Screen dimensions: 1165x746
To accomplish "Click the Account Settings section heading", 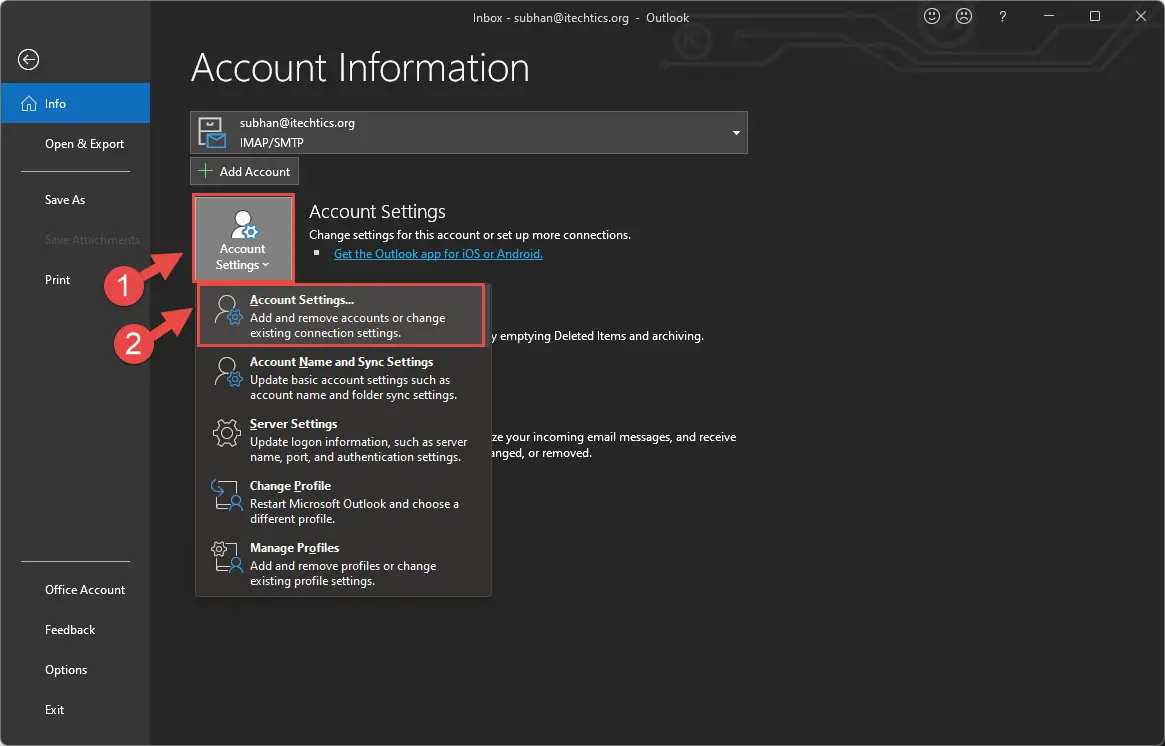I will coord(377,212).
